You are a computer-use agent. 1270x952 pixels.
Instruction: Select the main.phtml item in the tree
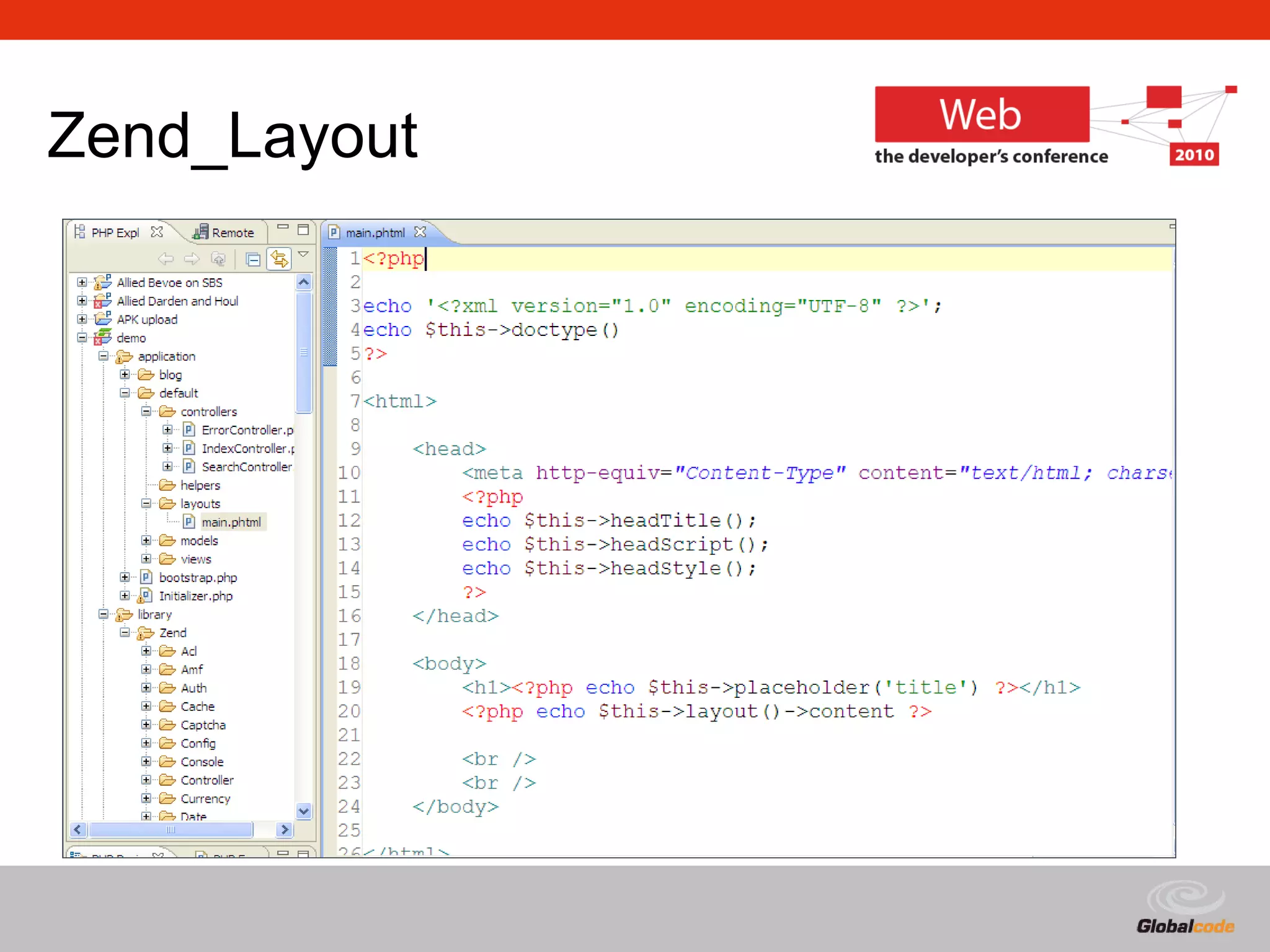click(x=231, y=522)
